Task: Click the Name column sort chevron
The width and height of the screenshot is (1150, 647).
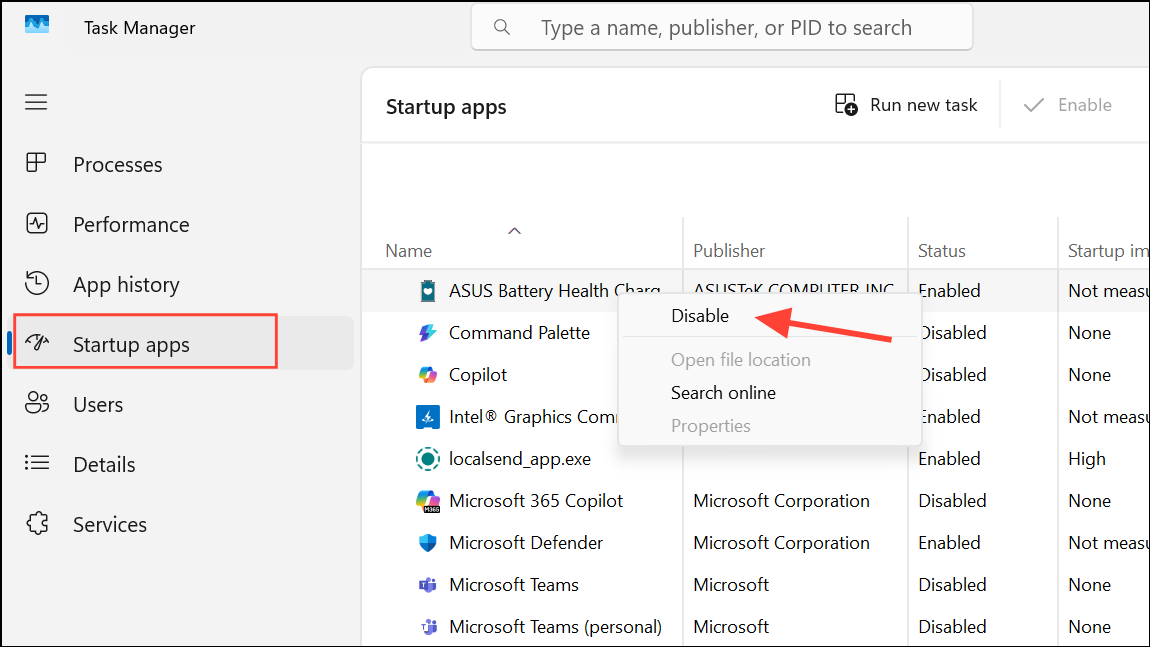Action: [x=515, y=230]
